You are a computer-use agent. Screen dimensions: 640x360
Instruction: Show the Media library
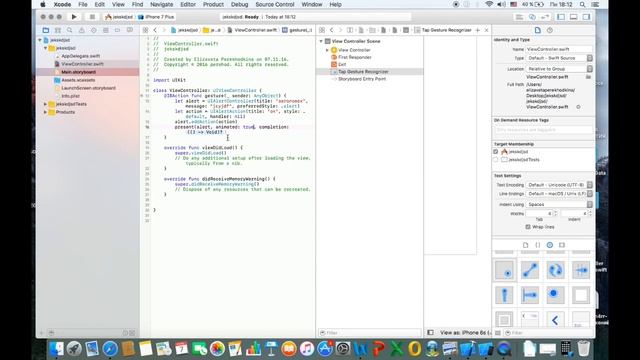562,245
